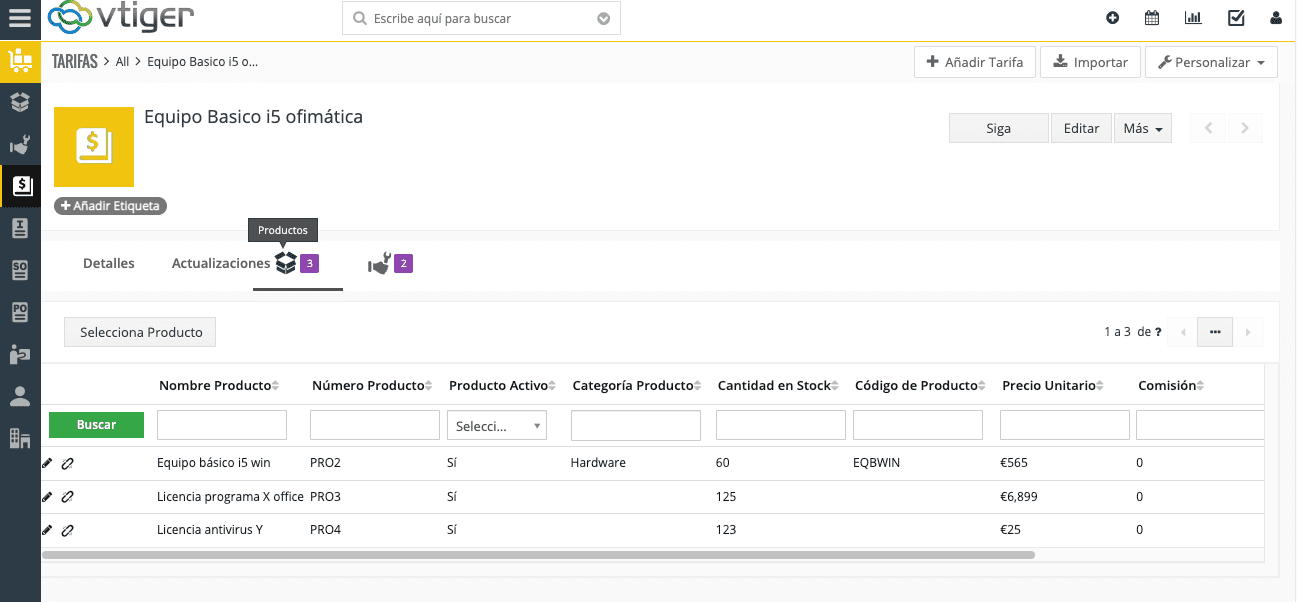Click the user profile icon
Viewport: 1297px width, 602px height.
pyautogui.click(x=1276, y=18)
